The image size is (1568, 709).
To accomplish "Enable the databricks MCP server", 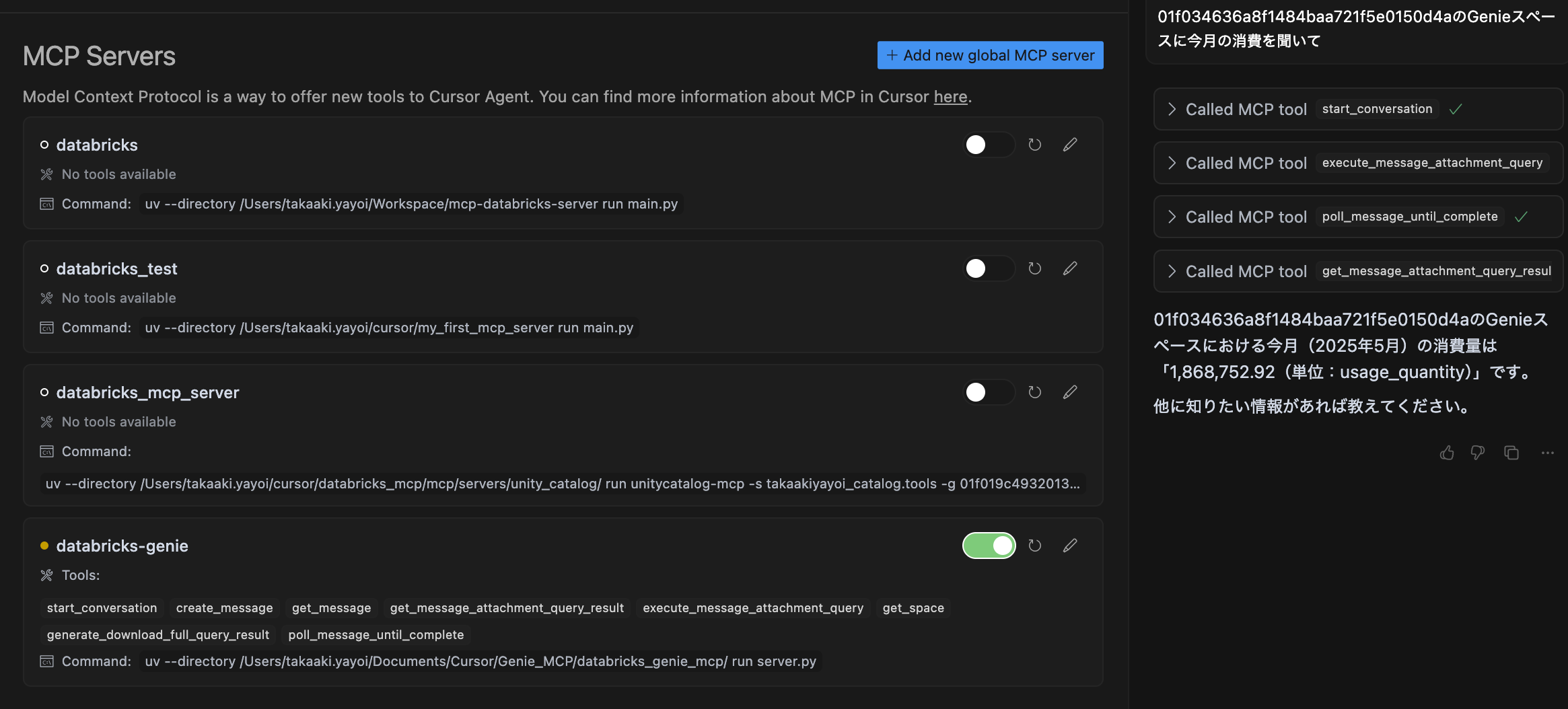I will click(988, 145).
